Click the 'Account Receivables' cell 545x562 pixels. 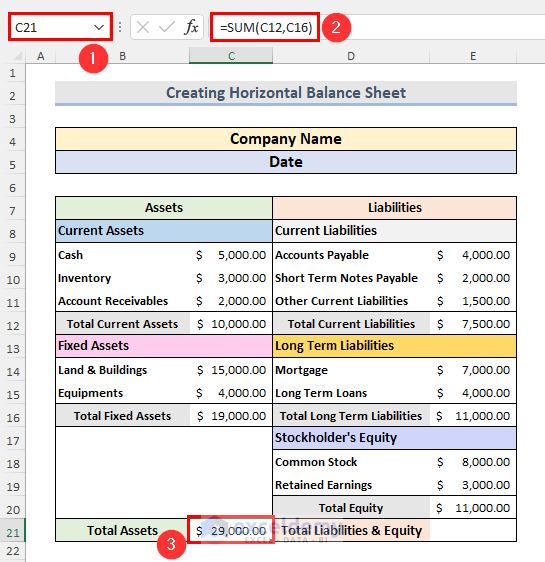123,301
